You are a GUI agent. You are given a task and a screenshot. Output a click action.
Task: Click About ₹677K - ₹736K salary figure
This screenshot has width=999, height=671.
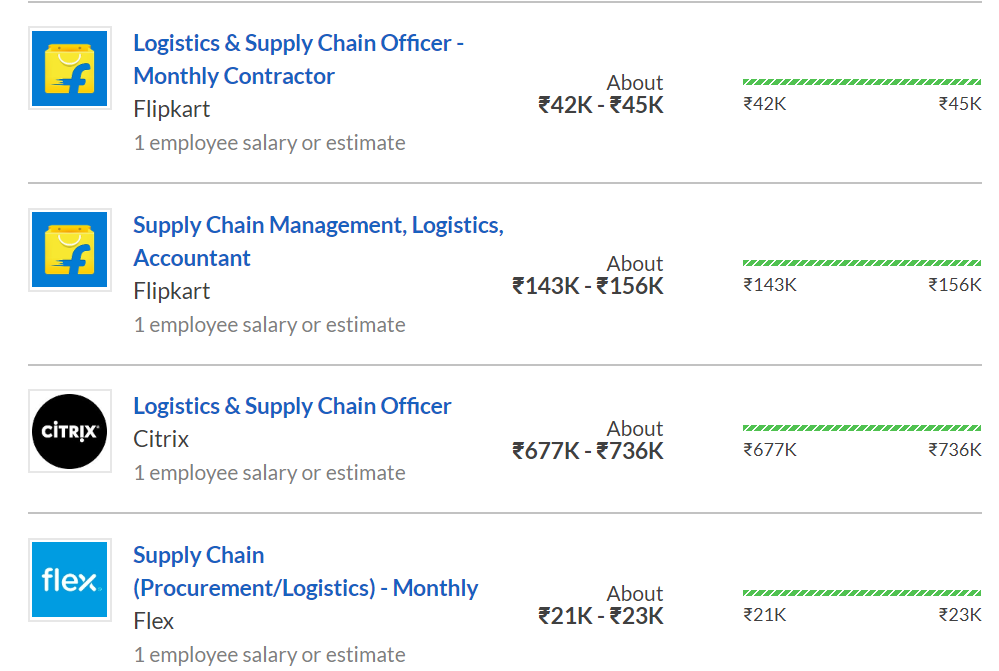pos(587,440)
